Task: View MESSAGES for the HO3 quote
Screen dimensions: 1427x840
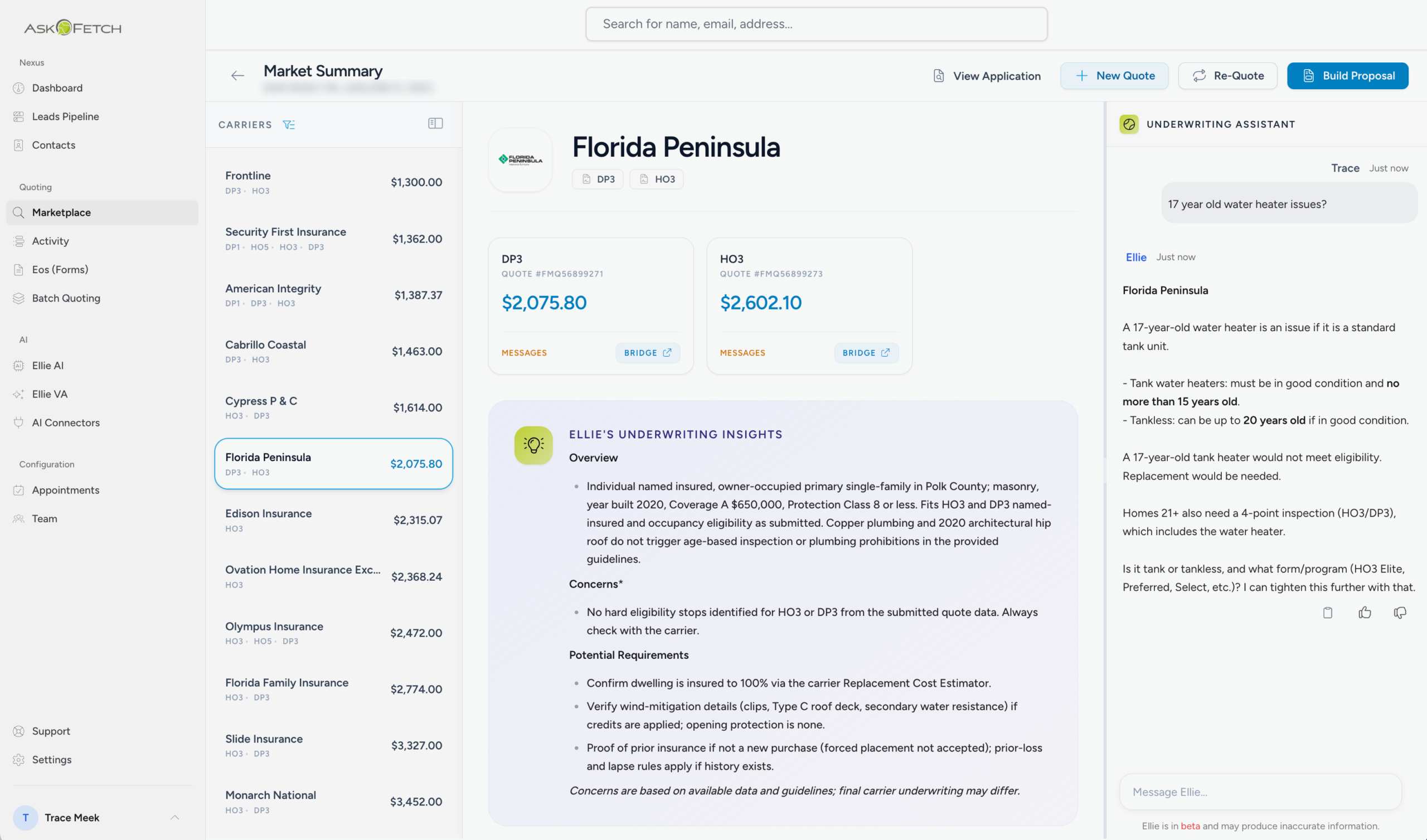Action: (x=742, y=353)
